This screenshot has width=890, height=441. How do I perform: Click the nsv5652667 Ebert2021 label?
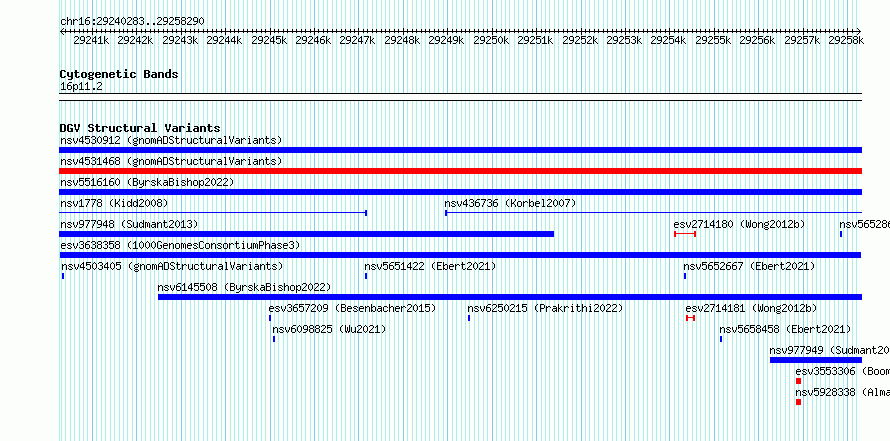pyautogui.click(x=749, y=266)
